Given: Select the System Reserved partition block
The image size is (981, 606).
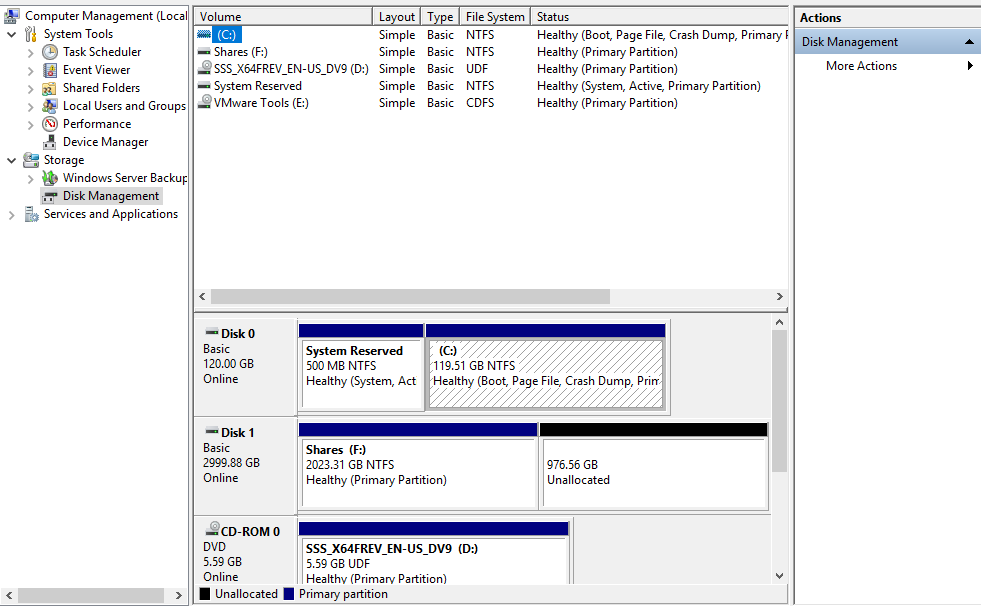Looking at the screenshot, I should (x=361, y=367).
